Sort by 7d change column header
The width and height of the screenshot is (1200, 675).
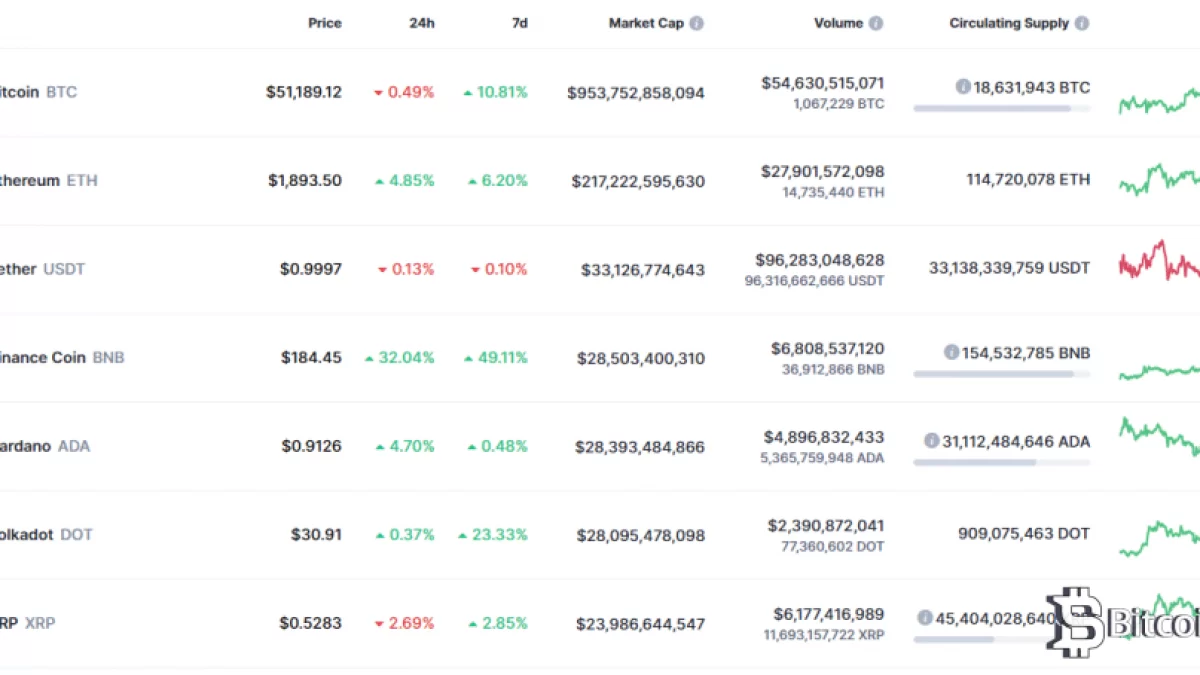coord(519,23)
